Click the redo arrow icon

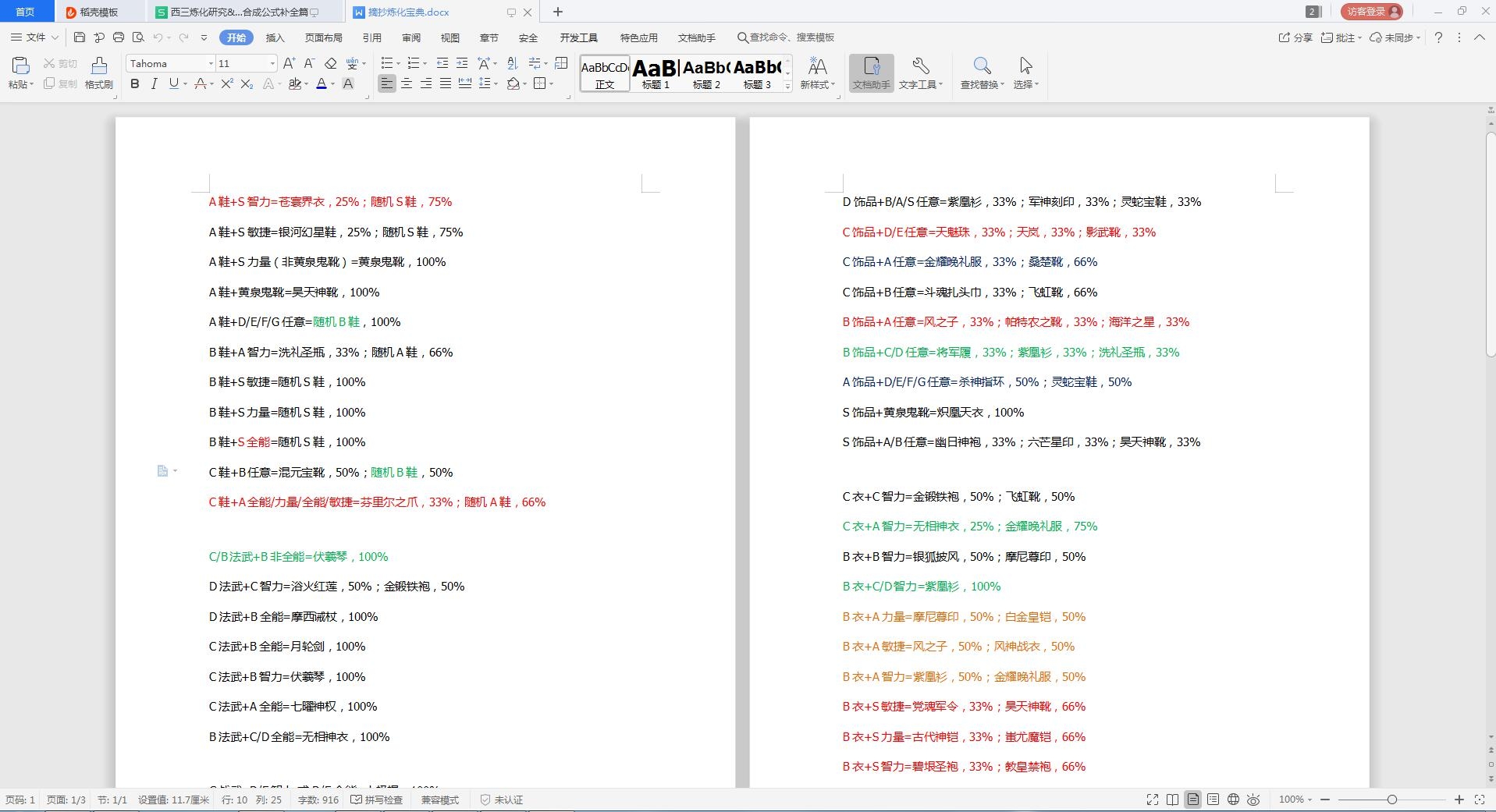click(184, 37)
